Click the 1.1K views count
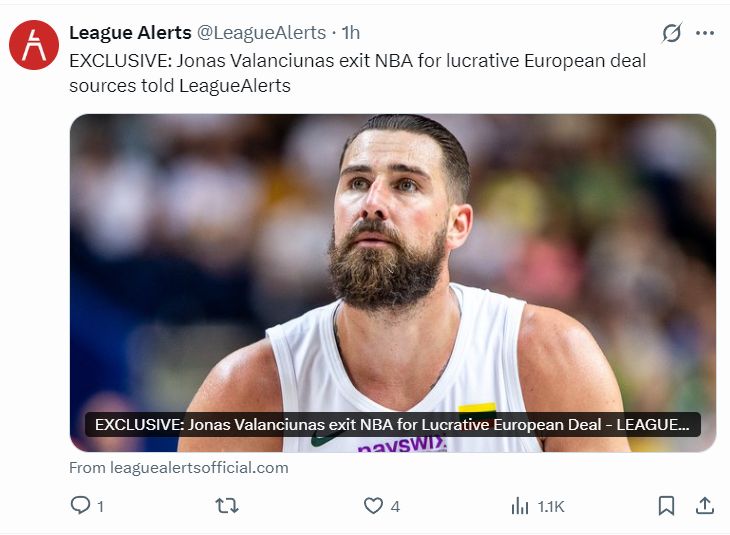Viewport: 730px width, 535px height. [551, 507]
